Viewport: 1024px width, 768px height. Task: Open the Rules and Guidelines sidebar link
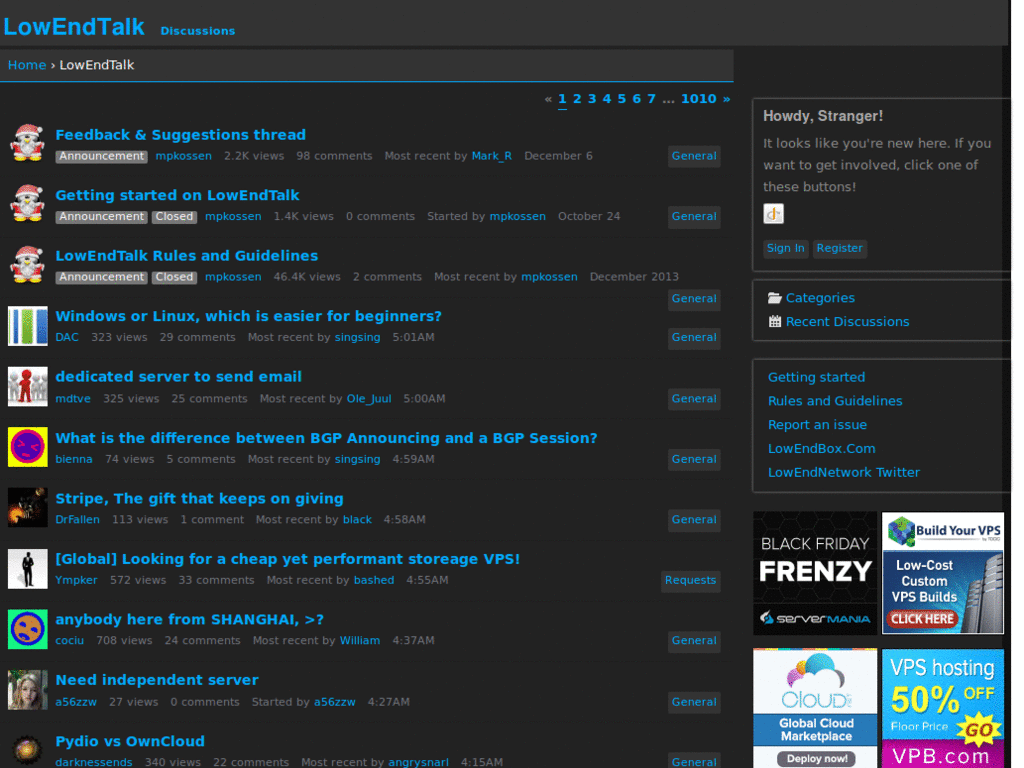click(835, 401)
